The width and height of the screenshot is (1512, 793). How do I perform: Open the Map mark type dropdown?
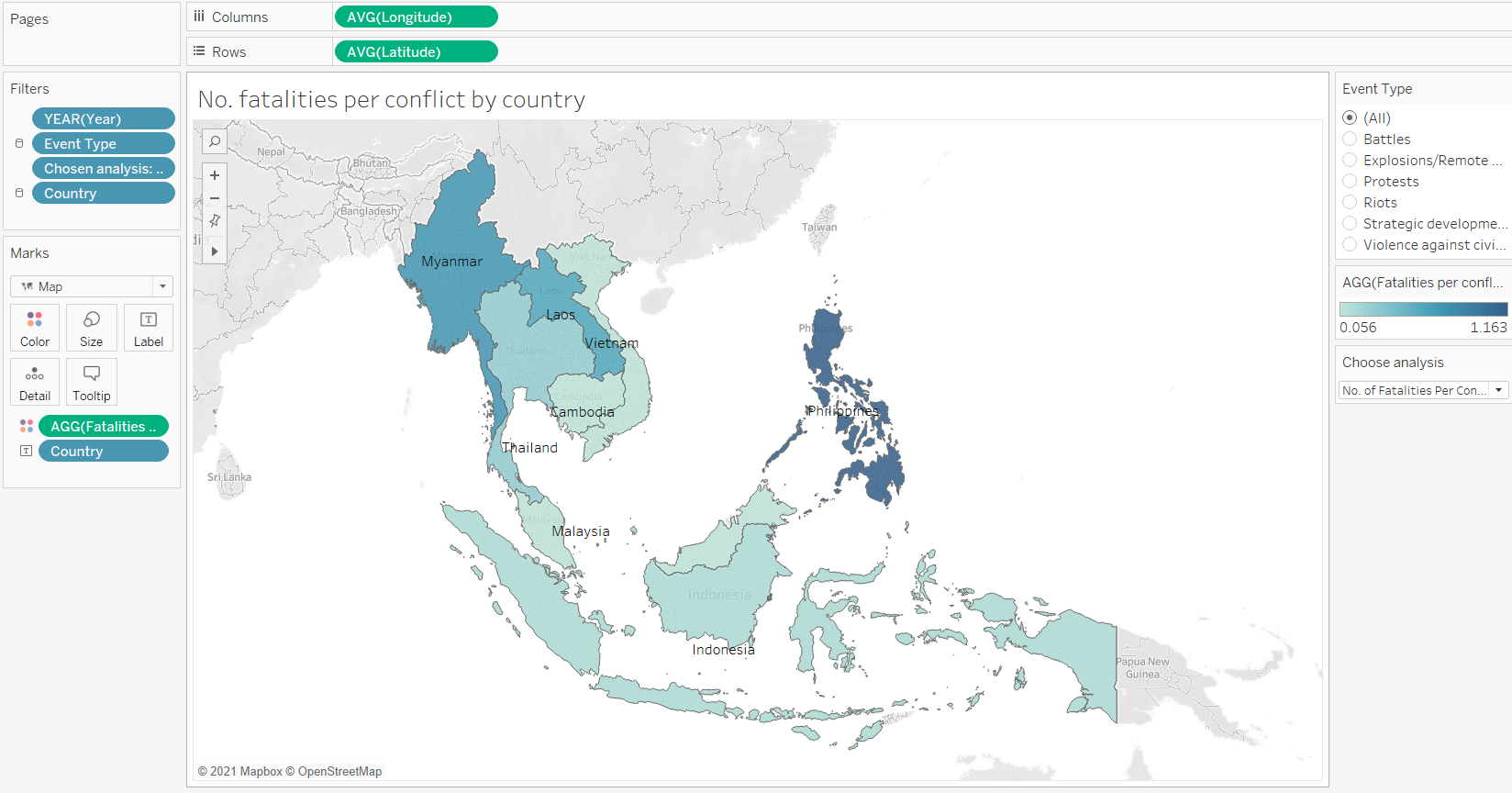[92, 286]
